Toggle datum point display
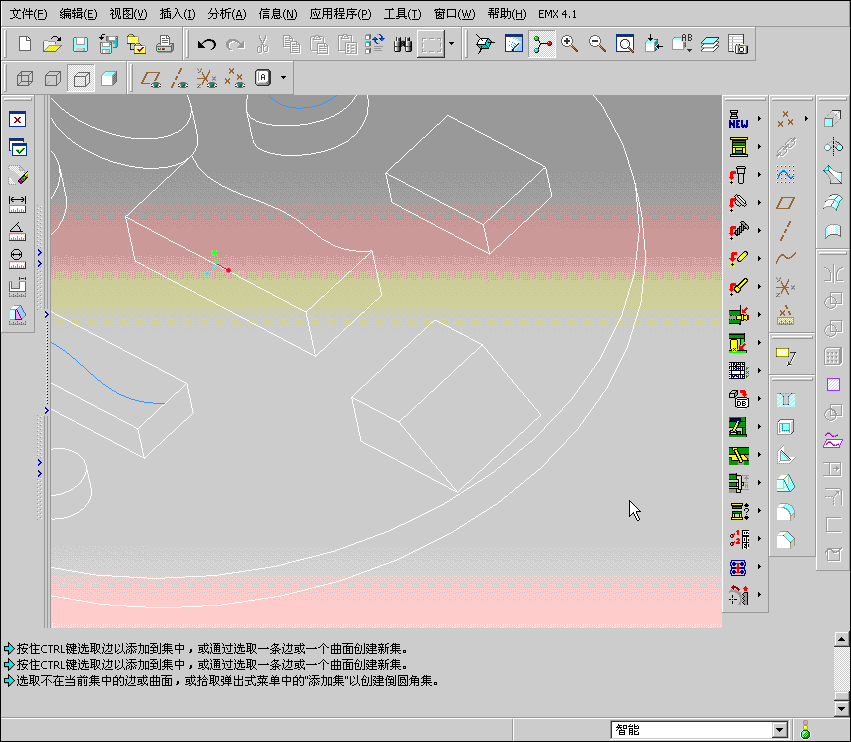851x742 pixels. (x=207, y=78)
